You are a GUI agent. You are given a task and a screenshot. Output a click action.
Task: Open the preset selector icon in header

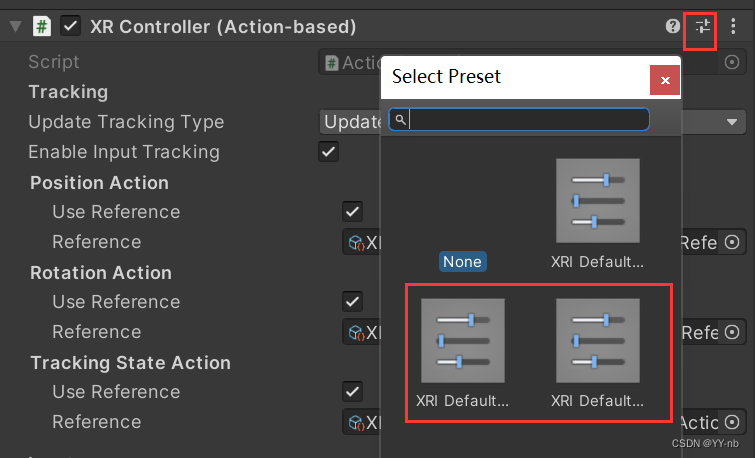tap(701, 26)
